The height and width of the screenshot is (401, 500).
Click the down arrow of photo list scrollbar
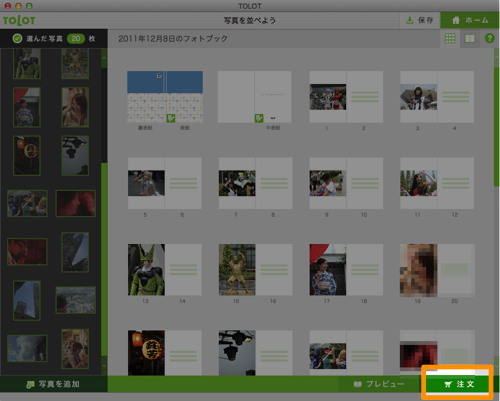[x=104, y=366]
